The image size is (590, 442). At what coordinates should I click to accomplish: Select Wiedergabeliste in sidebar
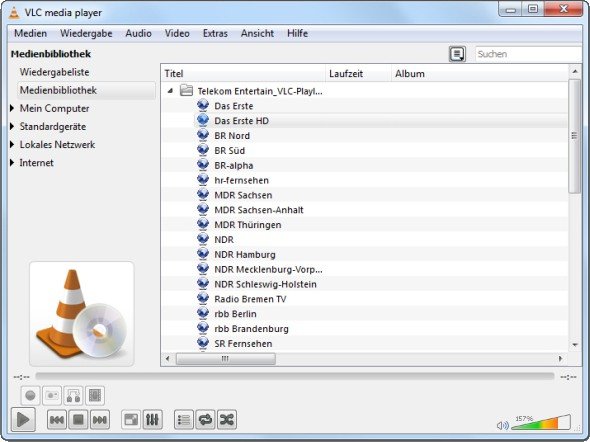click(x=55, y=72)
